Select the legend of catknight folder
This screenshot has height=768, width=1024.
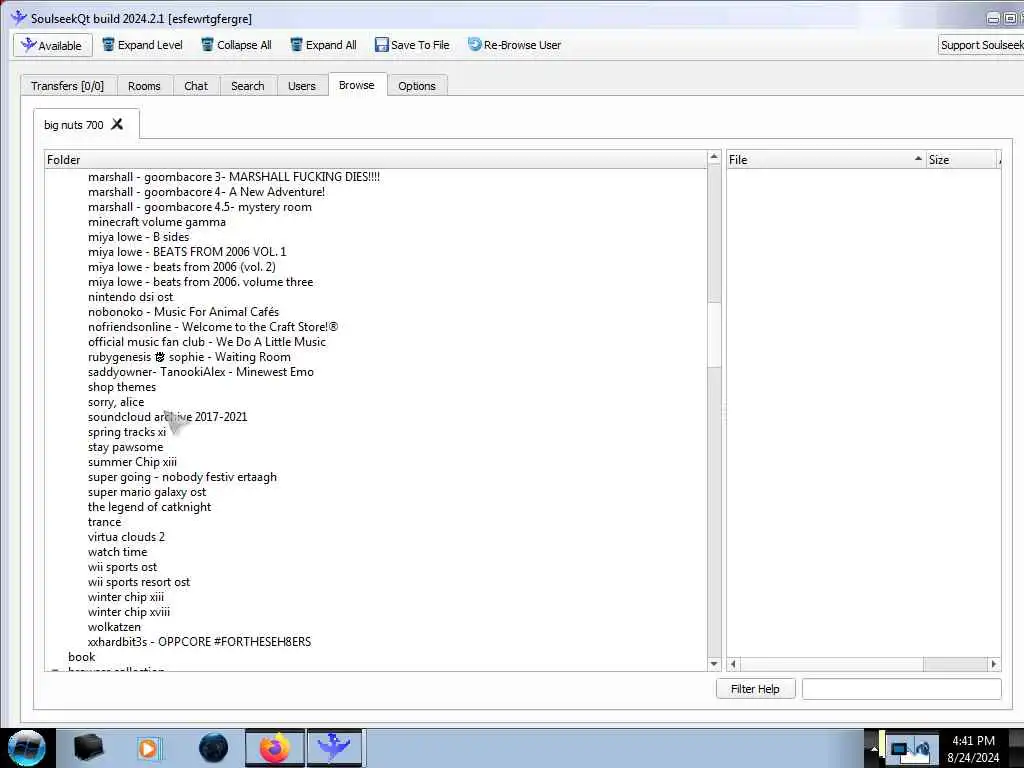tap(150, 507)
